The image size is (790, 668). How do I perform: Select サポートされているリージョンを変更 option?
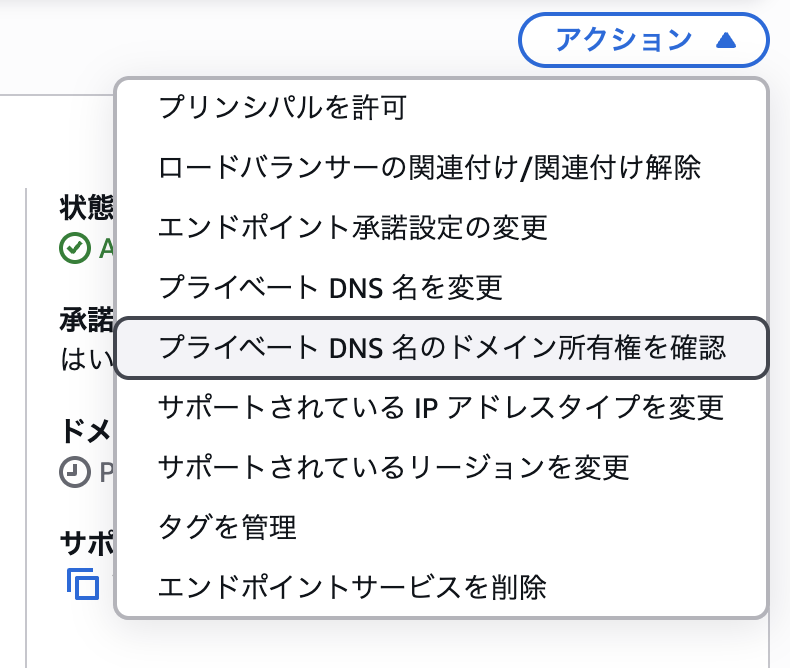(x=441, y=467)
